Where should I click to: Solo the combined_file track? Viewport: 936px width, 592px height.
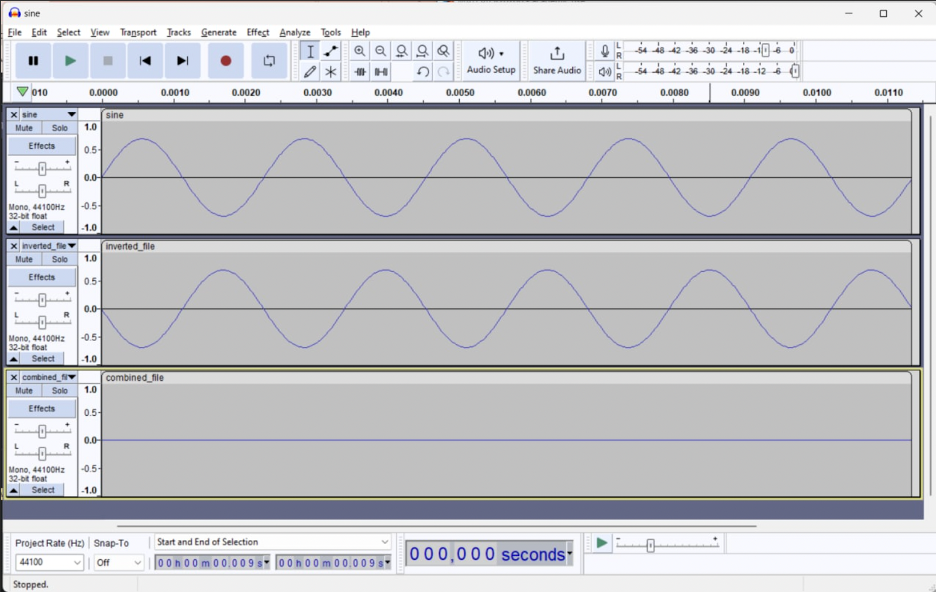60,390
